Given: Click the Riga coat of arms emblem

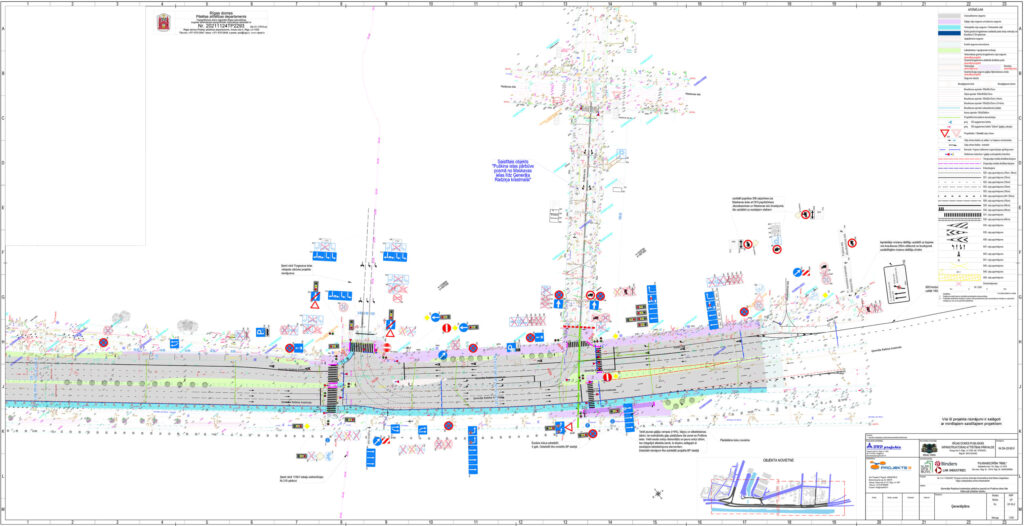Looking at the screenshot, I should [x=163, y=23].
